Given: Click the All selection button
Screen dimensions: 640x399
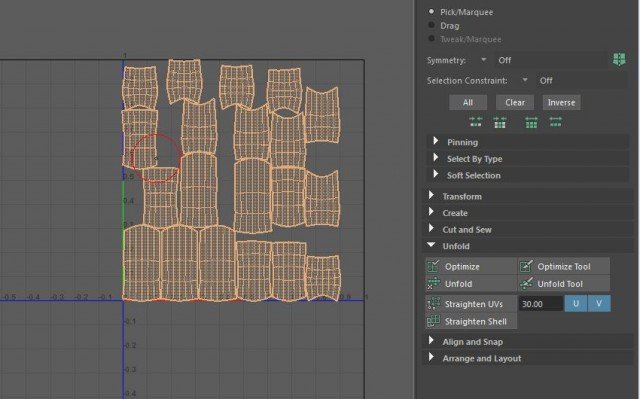Looking at the screenshot, I should pyautogui.click(x=468, y=102).
